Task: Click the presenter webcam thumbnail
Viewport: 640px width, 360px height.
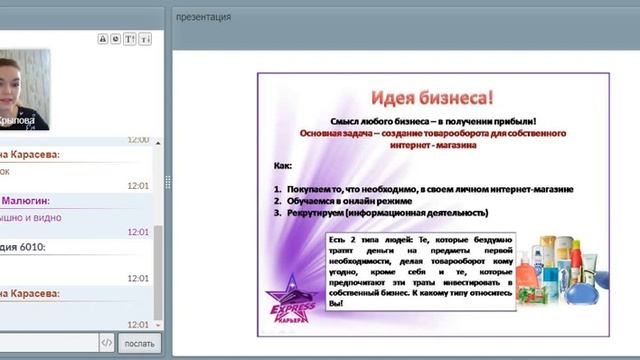Action: 24,90
